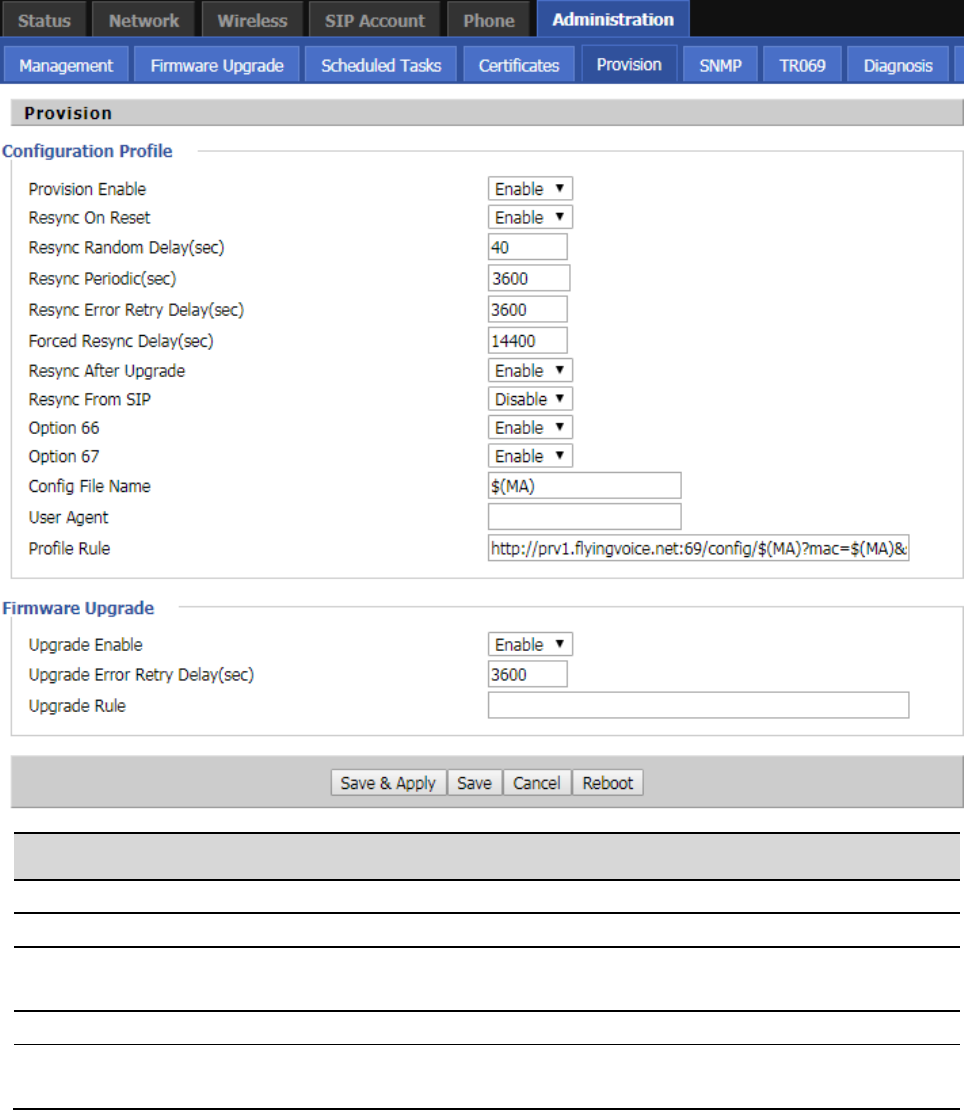The width and height of the screenshot is (964, 1110).
Task: Go to the SIP Account tab
Action: tap(375, 20)
